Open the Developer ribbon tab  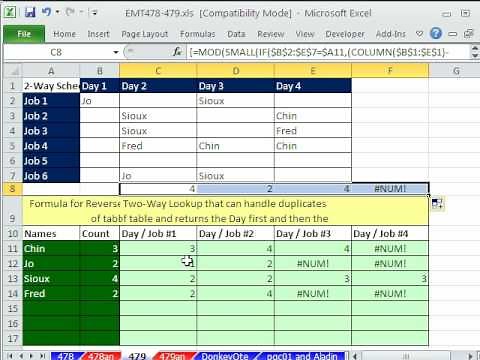tap(345, 34)
